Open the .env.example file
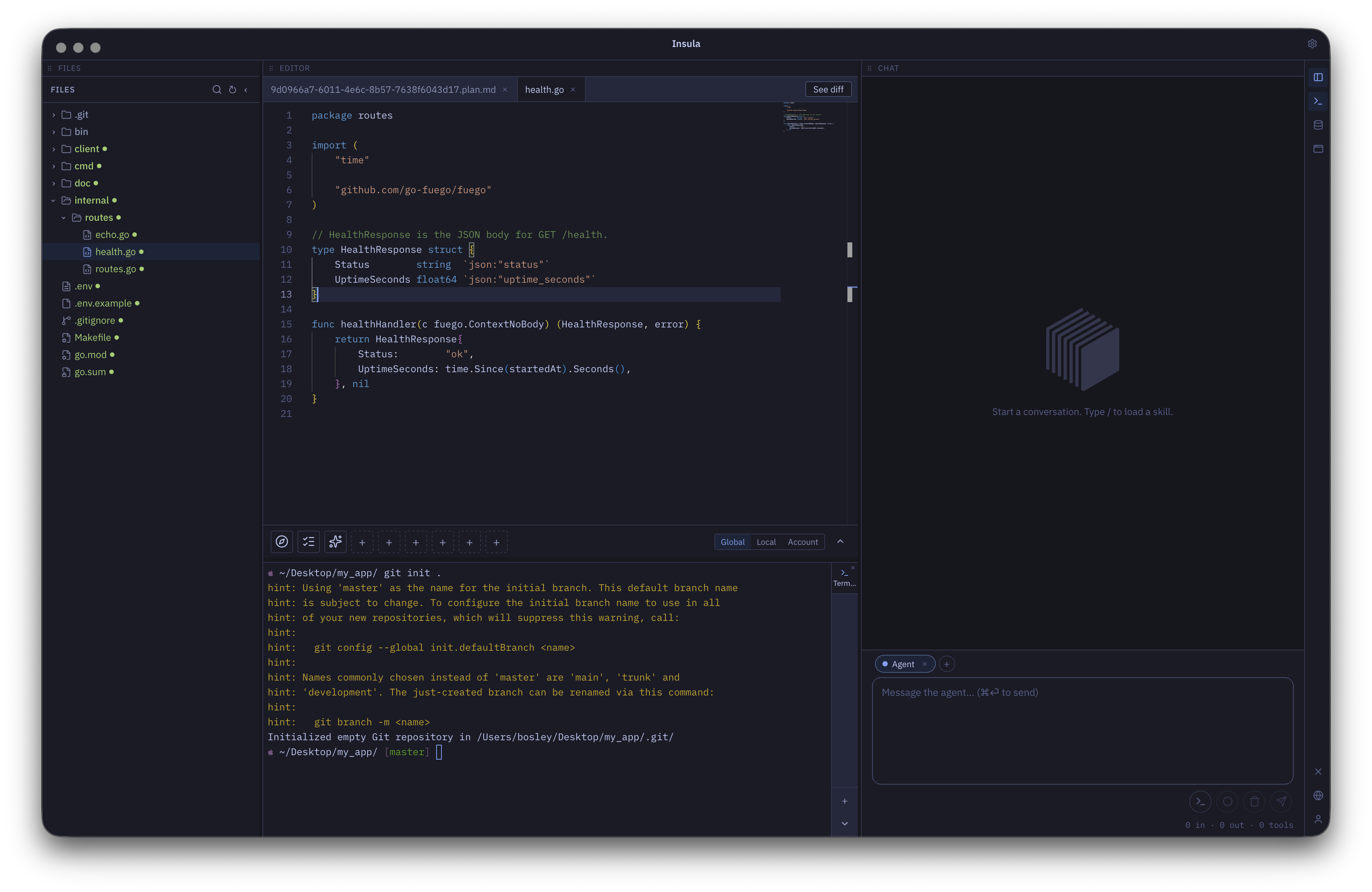Screen dimensions: 1372x892 coord(151,303)
